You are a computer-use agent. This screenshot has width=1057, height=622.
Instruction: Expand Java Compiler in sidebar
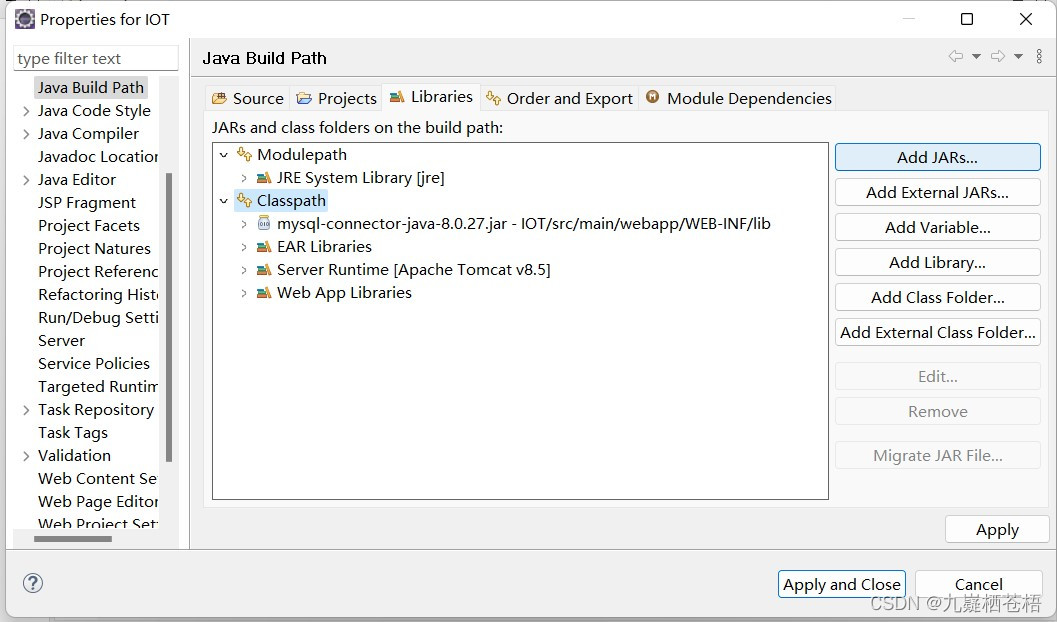pos(26,133)
